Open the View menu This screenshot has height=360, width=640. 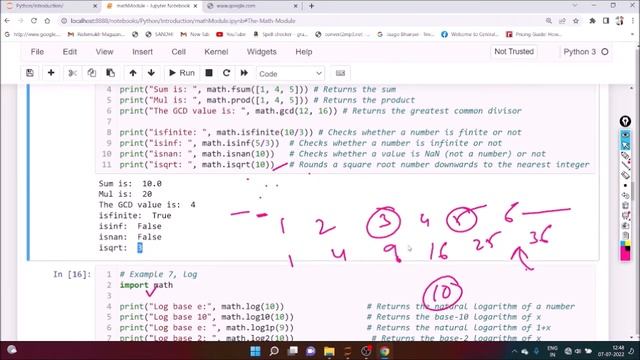click(104, 52)
